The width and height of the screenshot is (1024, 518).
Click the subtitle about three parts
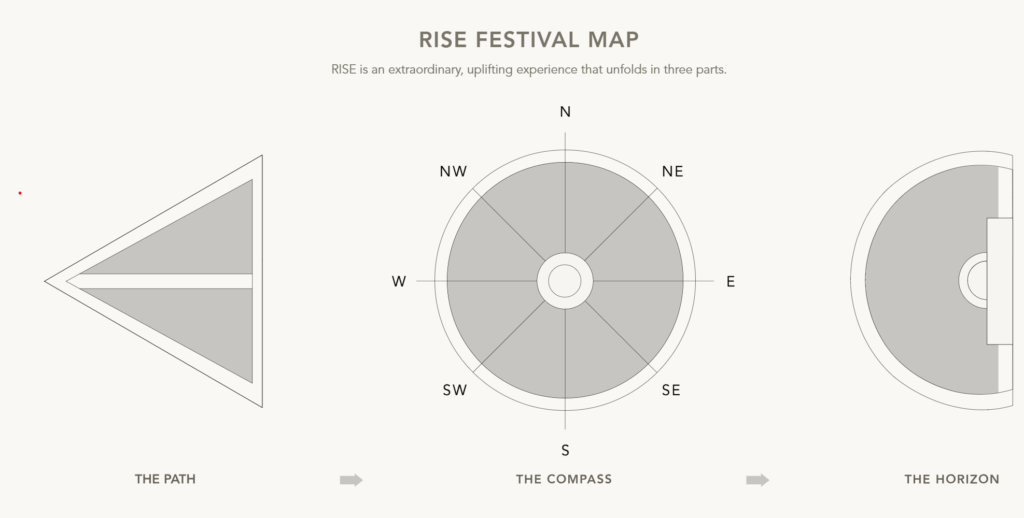point(529,69)
